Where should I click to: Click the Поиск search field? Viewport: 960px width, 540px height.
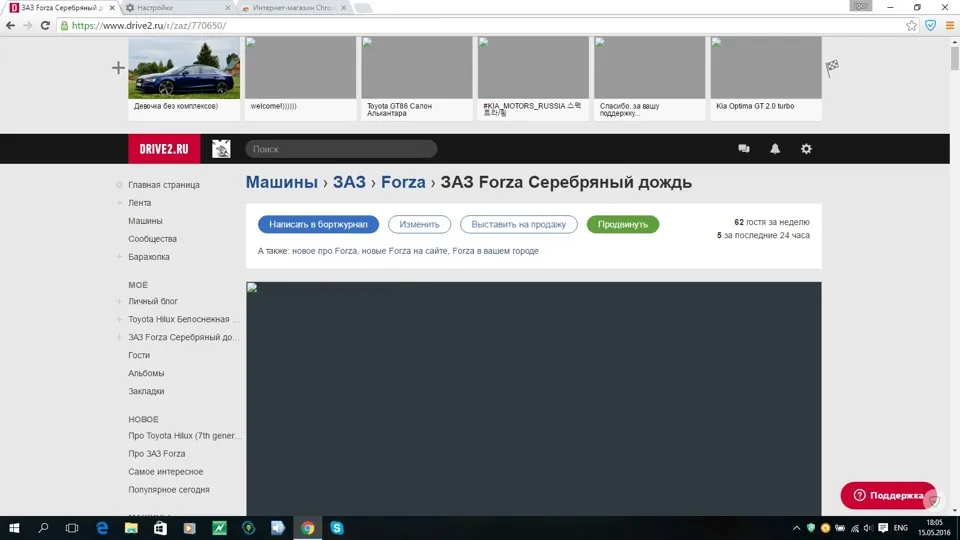click(x=341, y=149)
